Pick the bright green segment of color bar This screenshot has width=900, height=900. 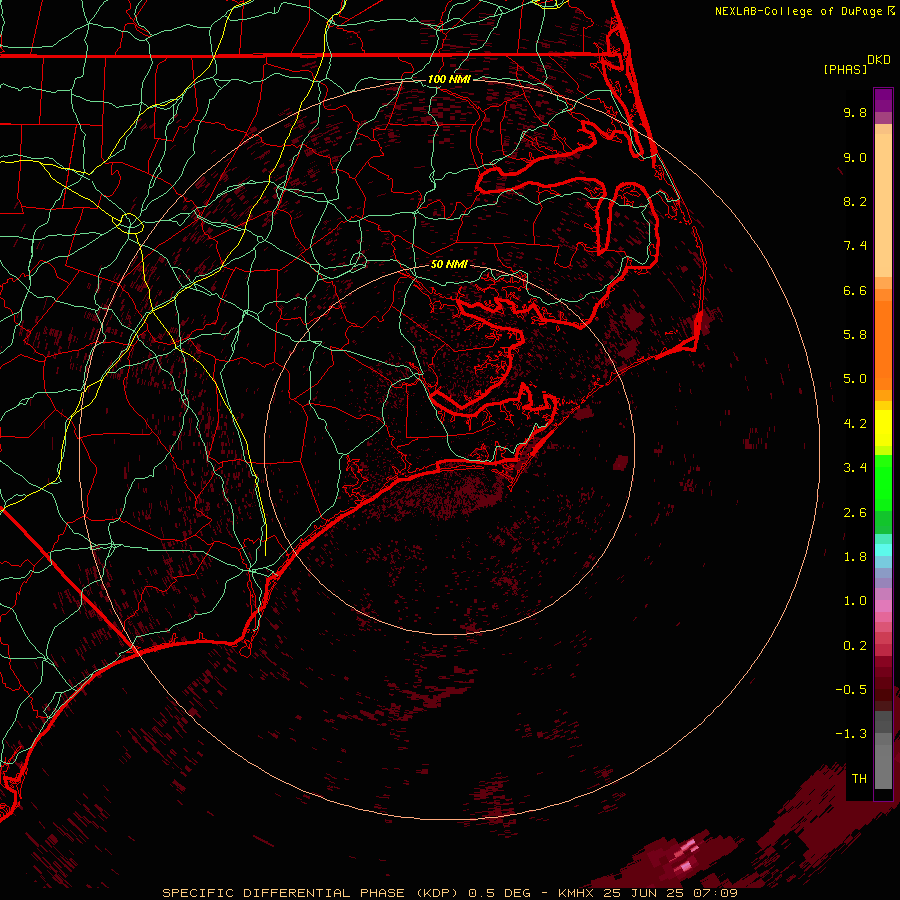tap(883, 482)
